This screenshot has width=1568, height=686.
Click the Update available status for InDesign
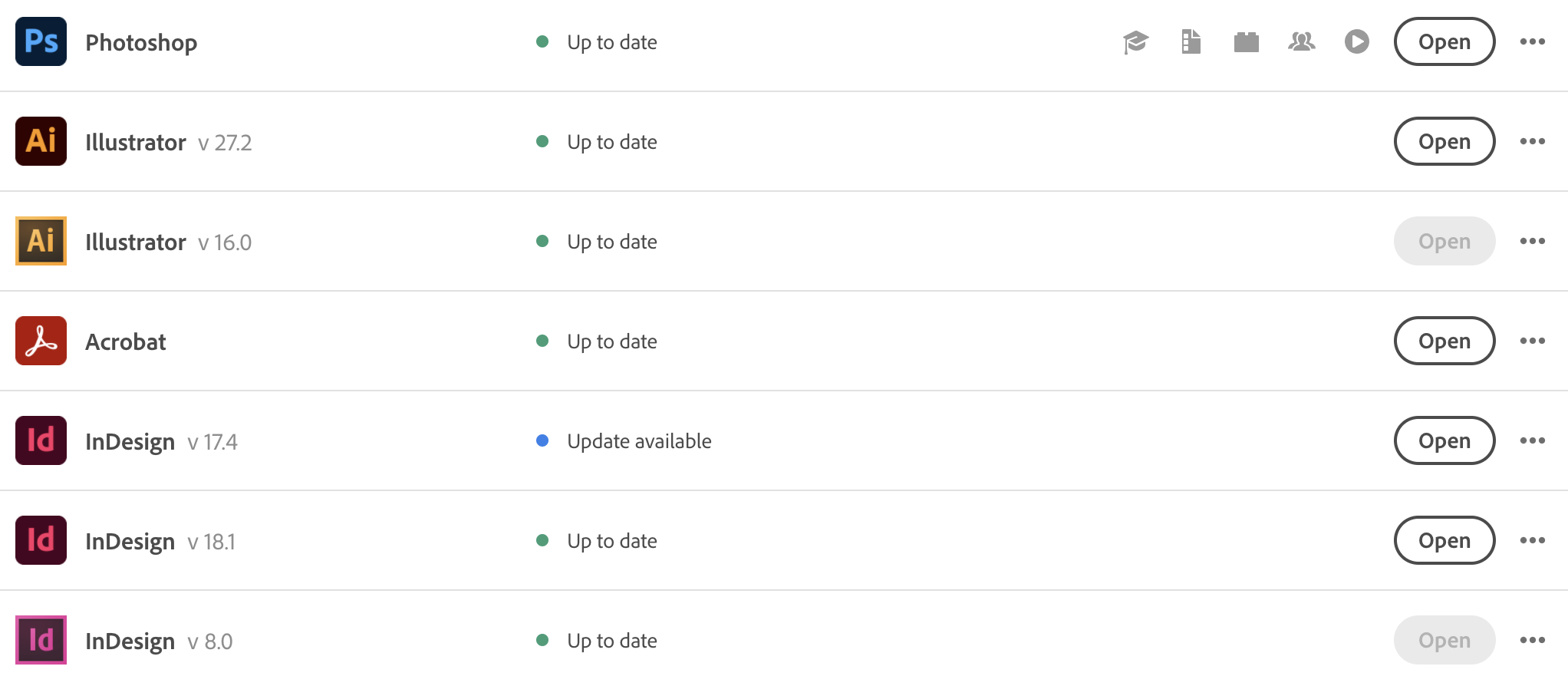[x=638, y=440]
